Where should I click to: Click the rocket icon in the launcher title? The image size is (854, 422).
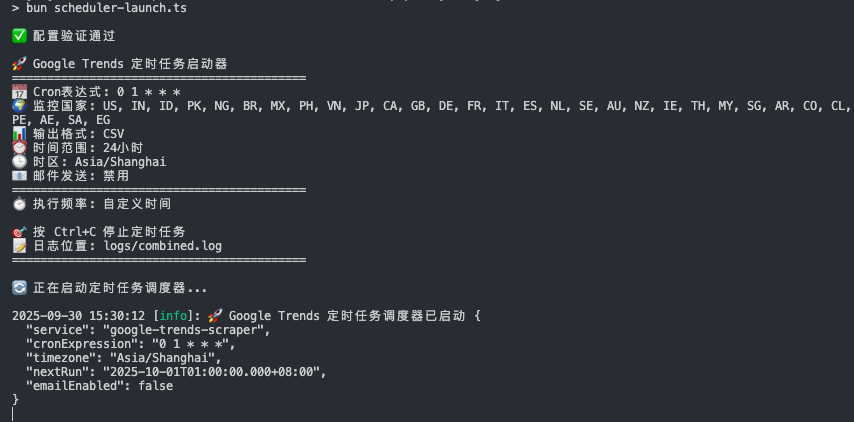(19, 64)
